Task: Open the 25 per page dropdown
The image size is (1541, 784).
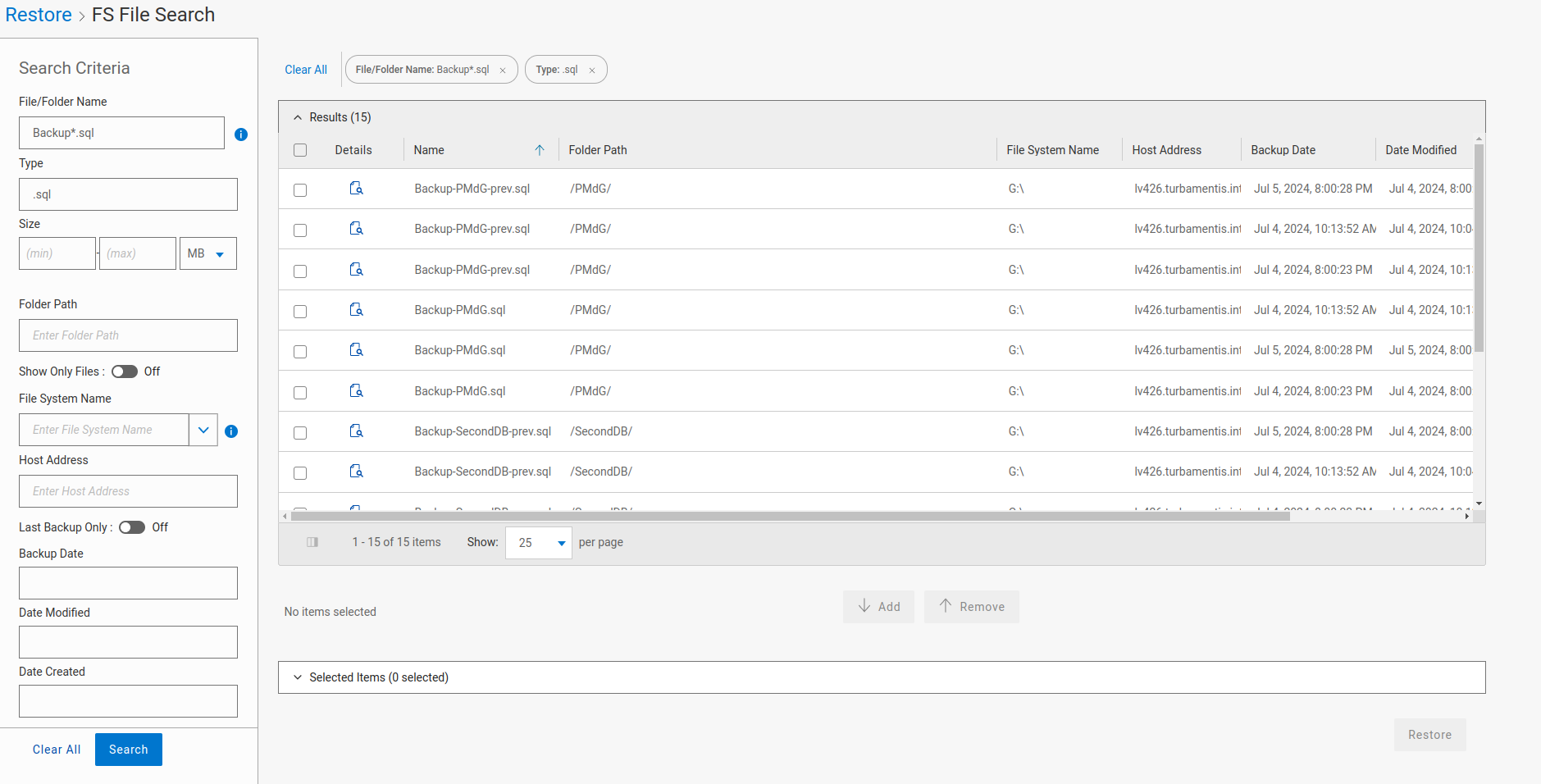Action: (x=539, y=543)
